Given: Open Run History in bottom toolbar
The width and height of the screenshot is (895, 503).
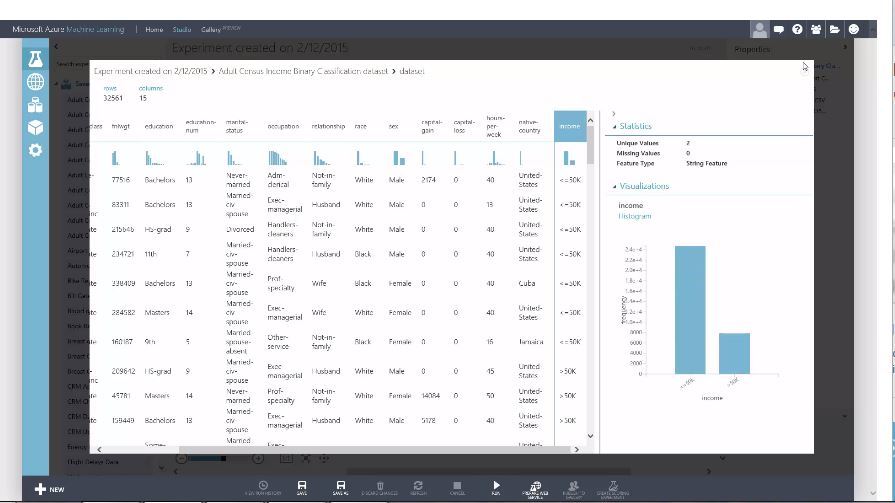Looking at the screenshot, I should pos(263,487).
